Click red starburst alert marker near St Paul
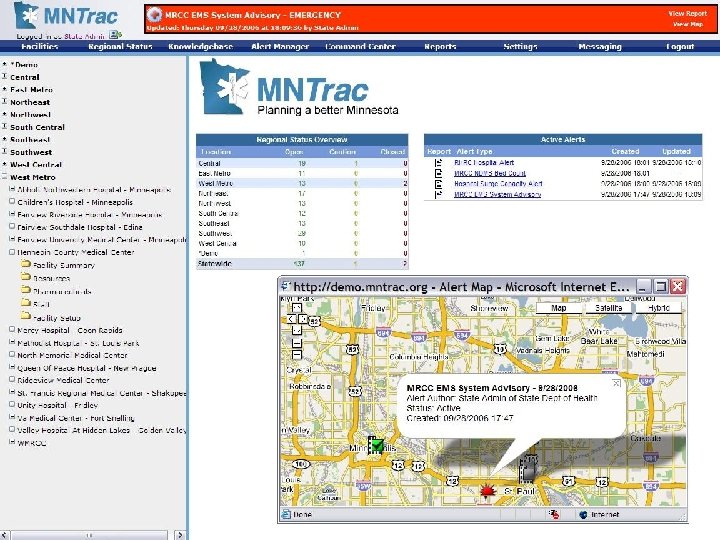The image size is (720, 540). click(x=487, y=492)
